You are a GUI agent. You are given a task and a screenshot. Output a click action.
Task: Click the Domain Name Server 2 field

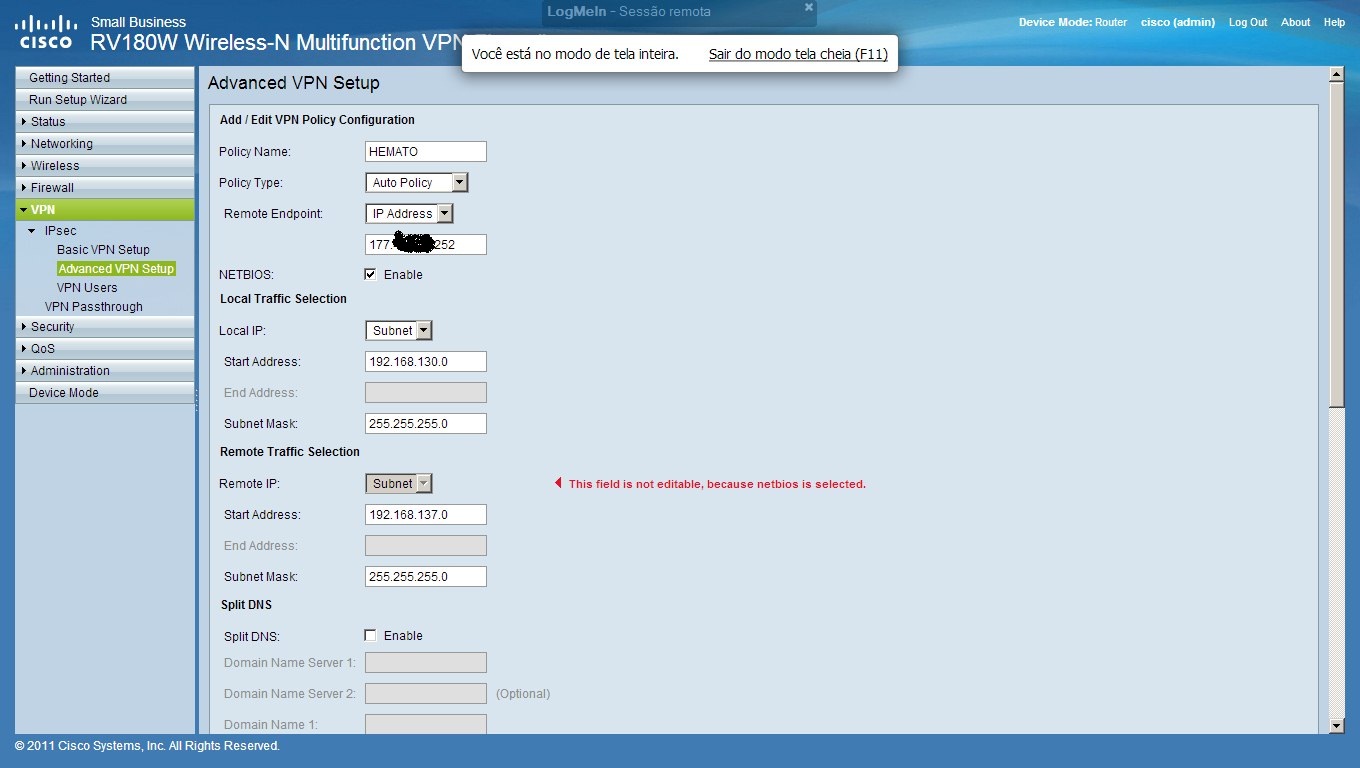pos(426,694)
